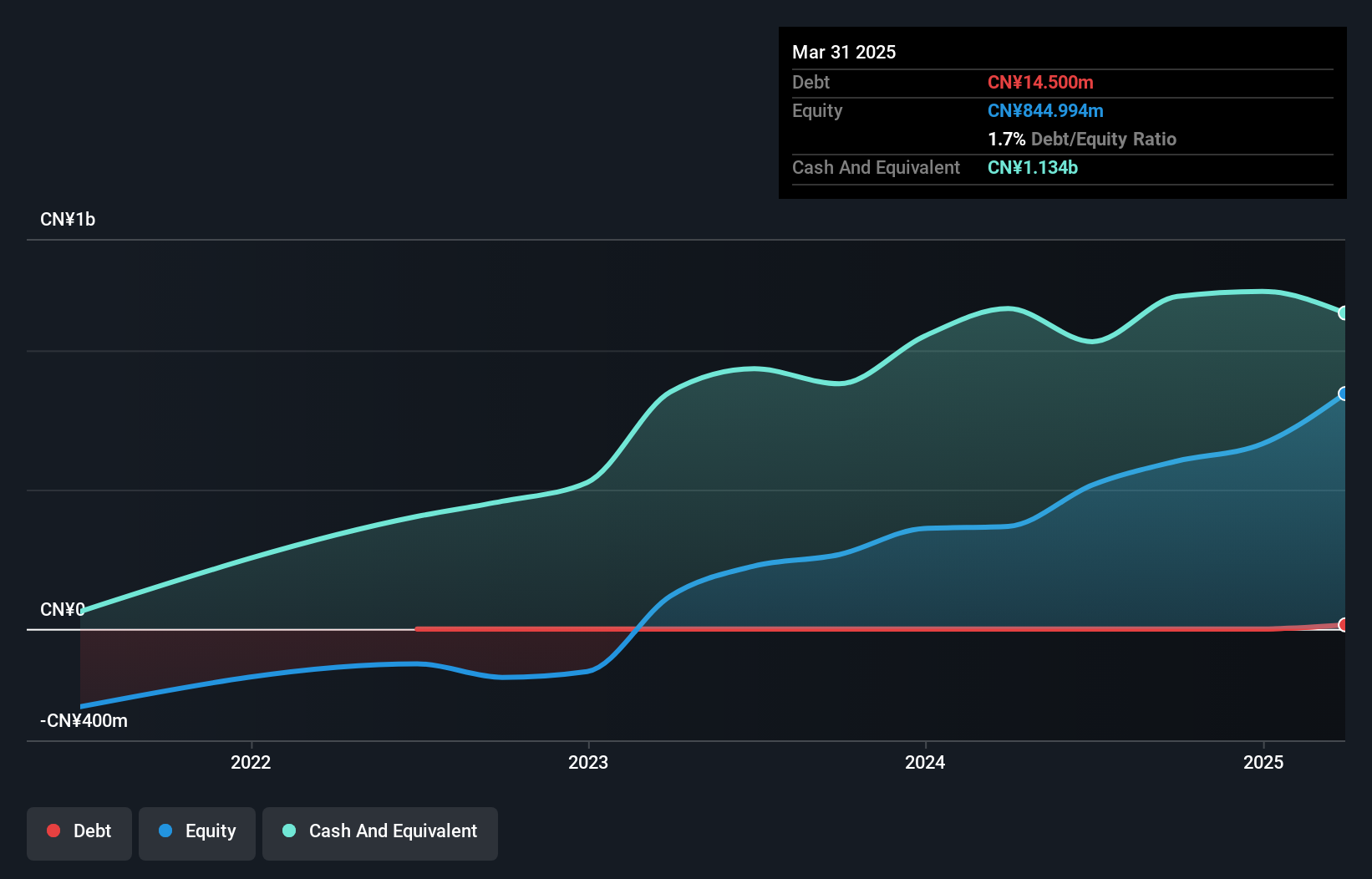Viewport: 1372px width, 879px height.
Task: Click the Cash And Equivalent endpoint marker
Action: (1344, 313)
